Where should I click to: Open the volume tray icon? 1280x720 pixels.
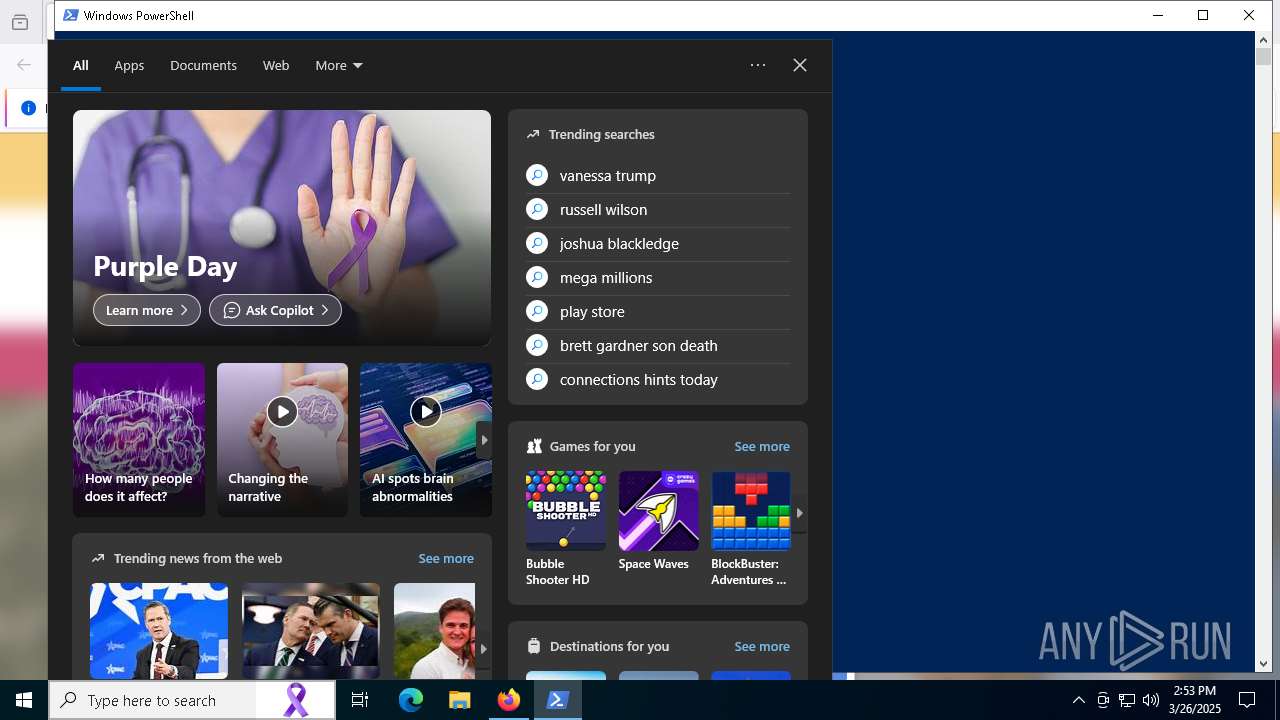1151,700
